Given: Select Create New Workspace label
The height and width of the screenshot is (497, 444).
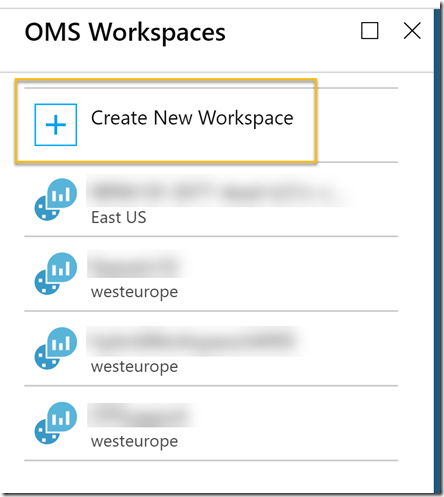Looking at the screenshot, I should click(x=192, y=118).
